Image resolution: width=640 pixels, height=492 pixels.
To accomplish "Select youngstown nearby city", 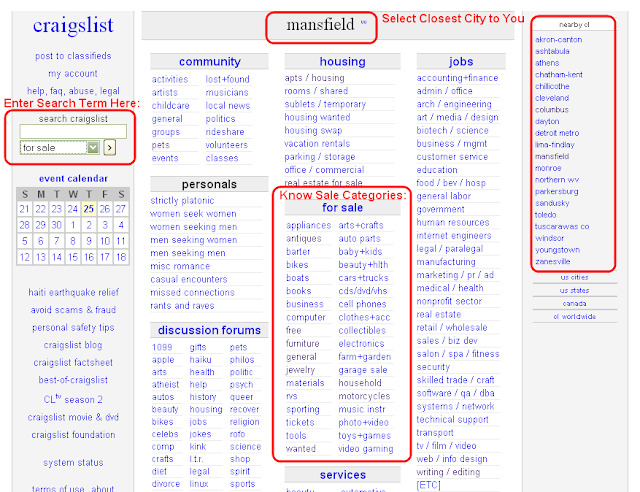I will (557, 250).
